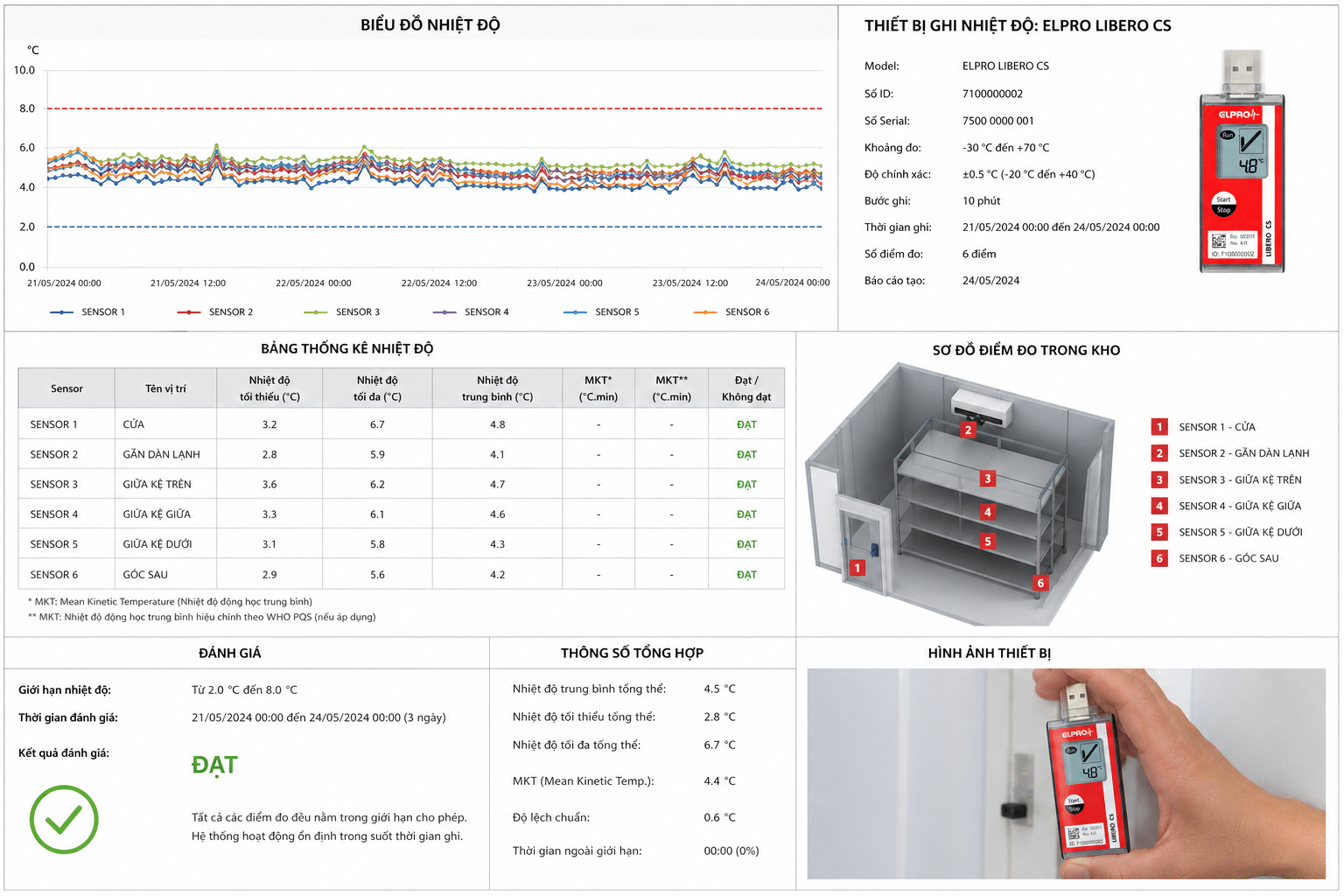
Task: Click out-of-limit time '00:00 (0%)'
Action: coord(731,850)
